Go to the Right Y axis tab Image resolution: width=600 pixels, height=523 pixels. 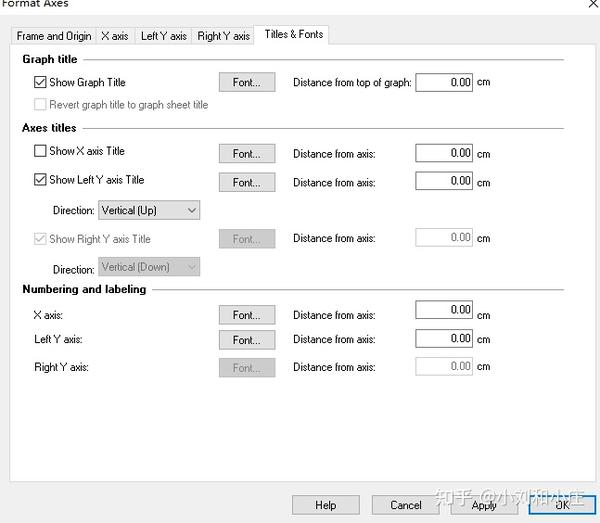(x=223, y=36)
